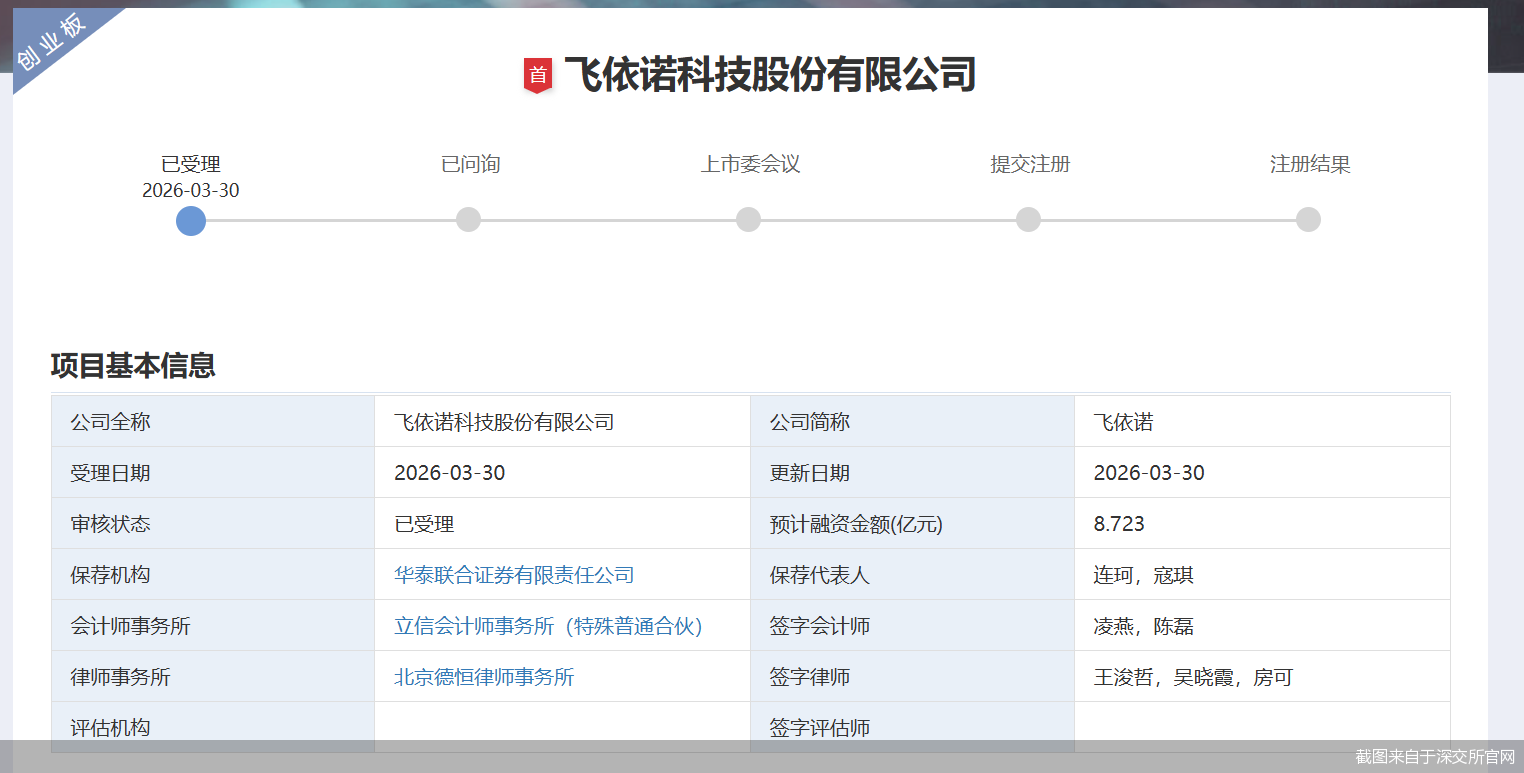Click the progress bar between 已受理 and 已问询

click(330, 220)
